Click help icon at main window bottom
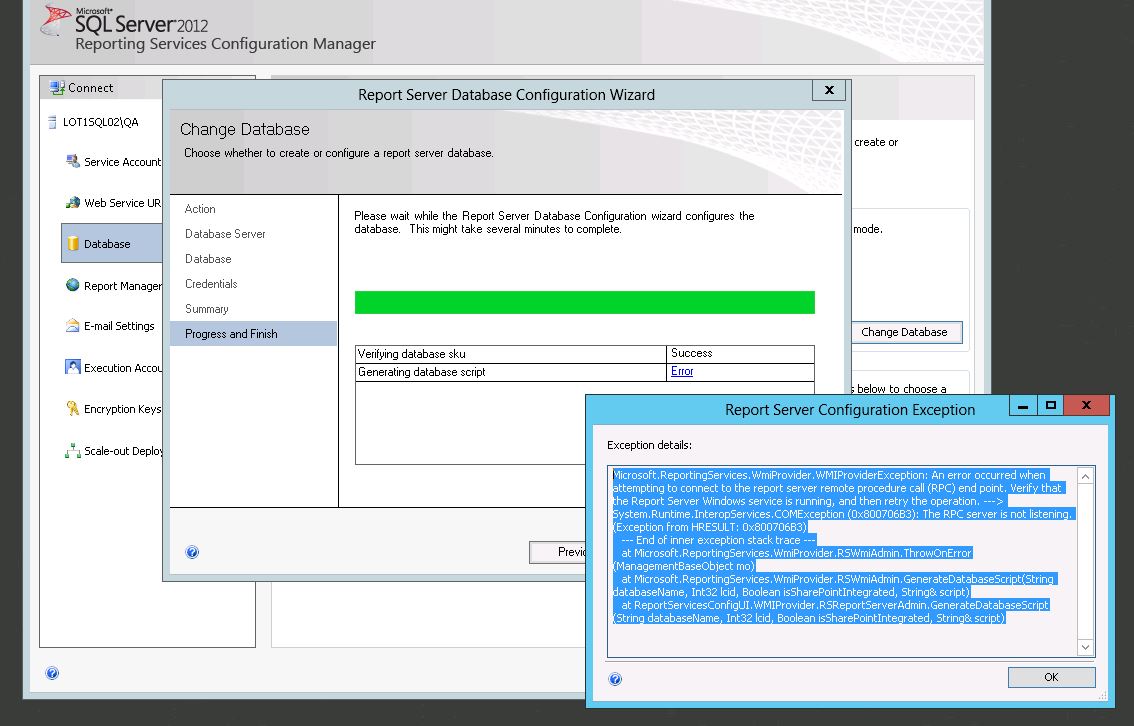Viewport: 1134px width, 726px height. (x=52, y=673)
